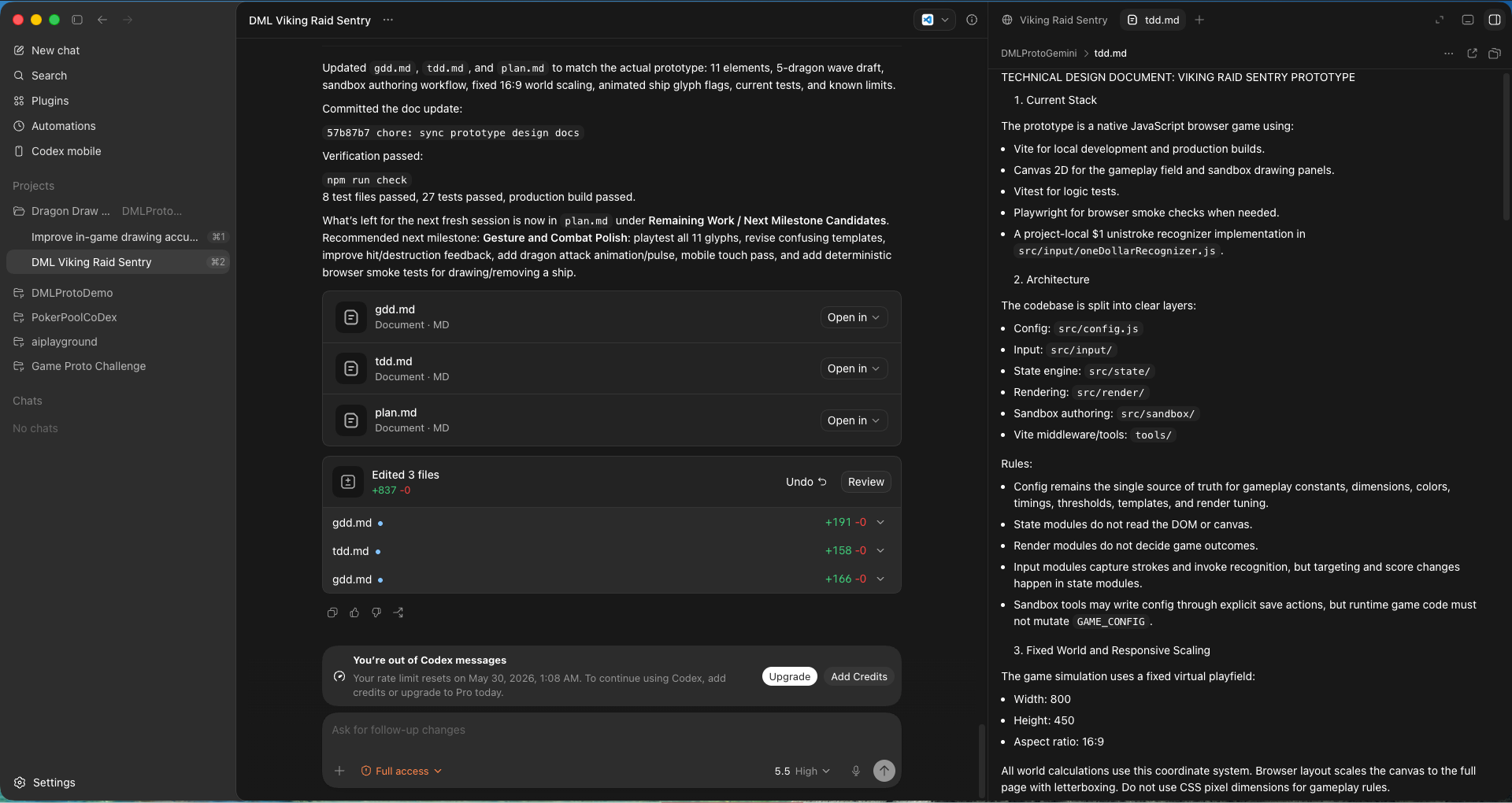The image size is (1512, 803).
Task: Click the tdd.md document card icon
Action: [x=351, y=368]
